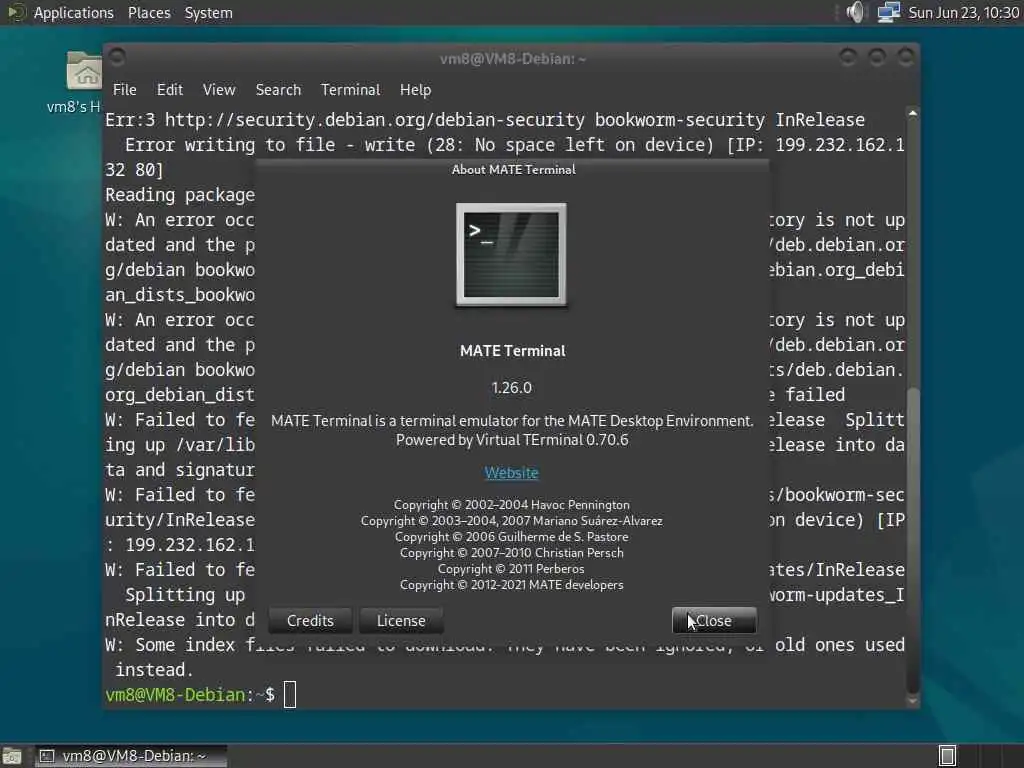Click the MATE Terminal logo image
The height and width of the screenshot is (768, 1024).
tap(511, 254)
